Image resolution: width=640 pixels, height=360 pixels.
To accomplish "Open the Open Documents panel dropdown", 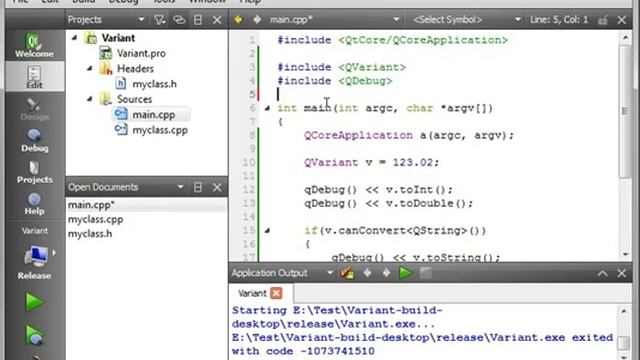I will (180, 187).
